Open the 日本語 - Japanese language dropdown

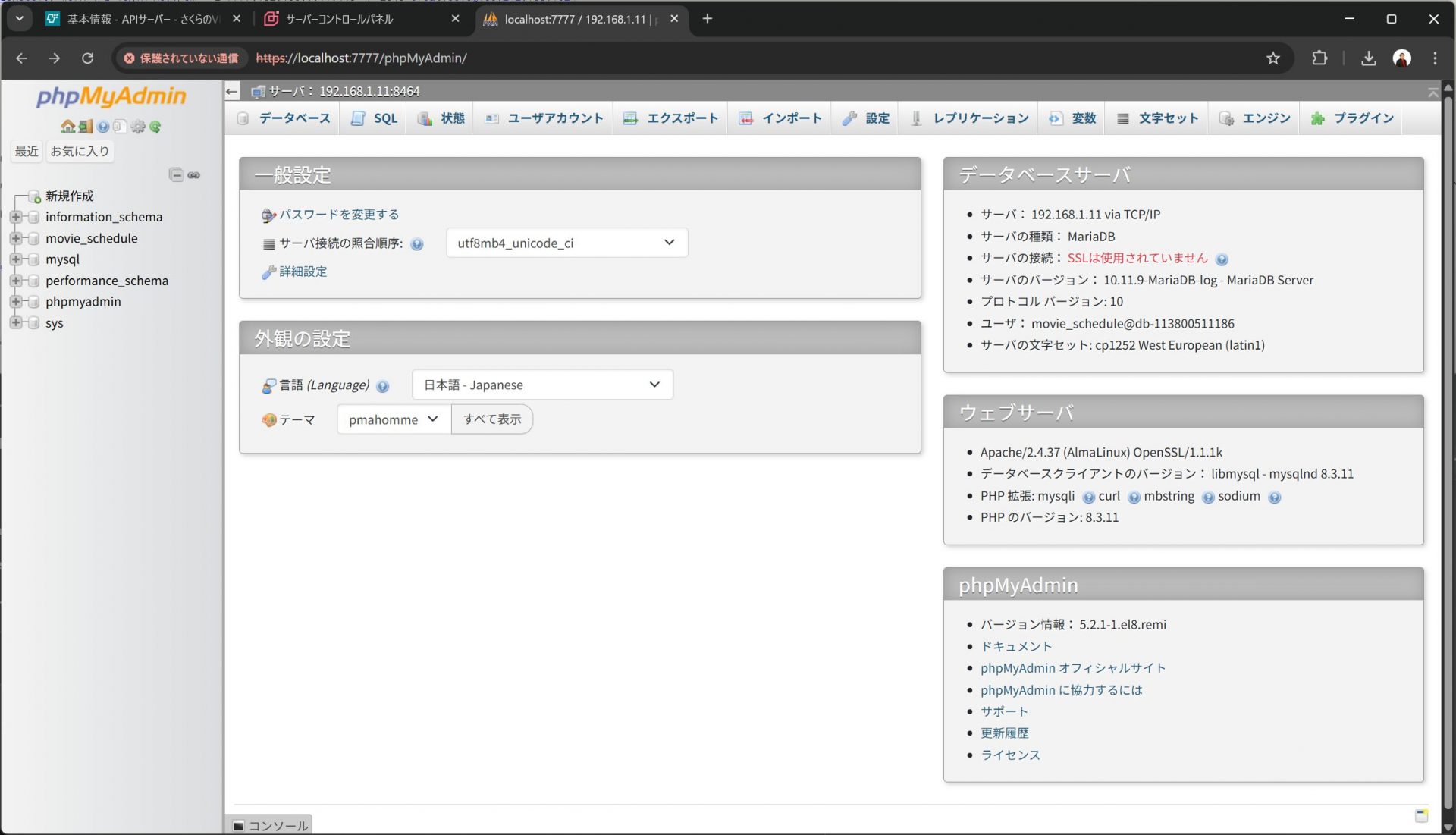[x=541, y=385]
